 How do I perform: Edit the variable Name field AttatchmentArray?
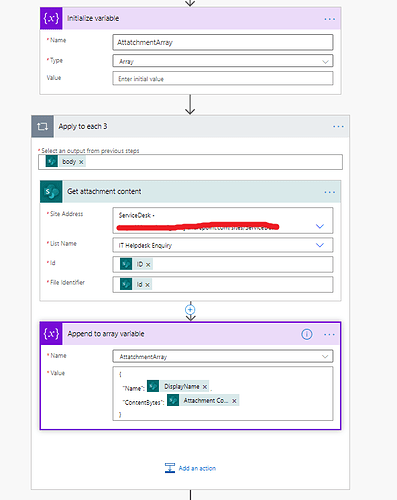223,42
